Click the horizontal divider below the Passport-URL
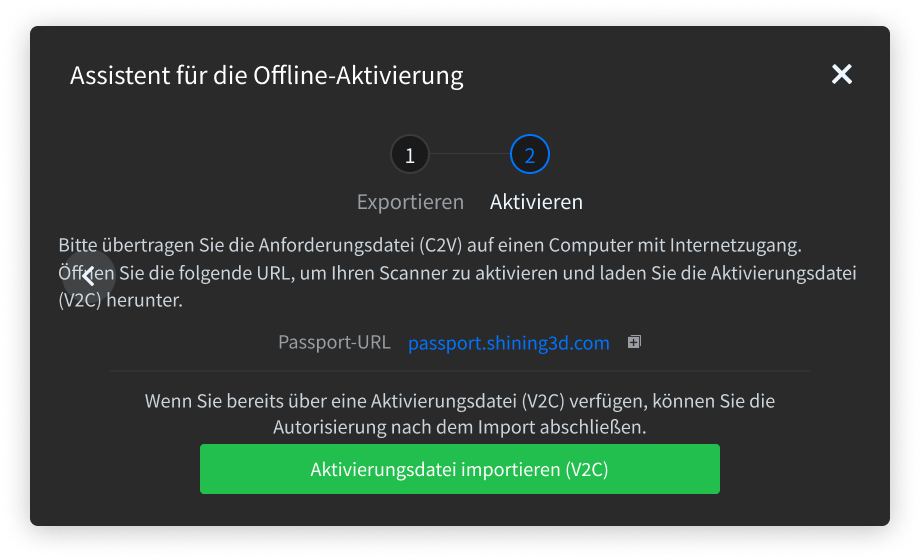 click(x=459, y=371)
